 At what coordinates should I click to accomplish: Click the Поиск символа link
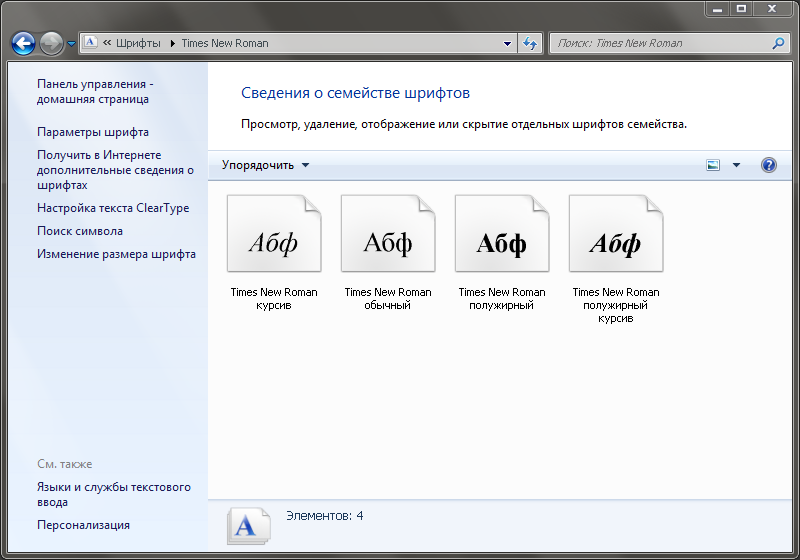pos(80,231)
